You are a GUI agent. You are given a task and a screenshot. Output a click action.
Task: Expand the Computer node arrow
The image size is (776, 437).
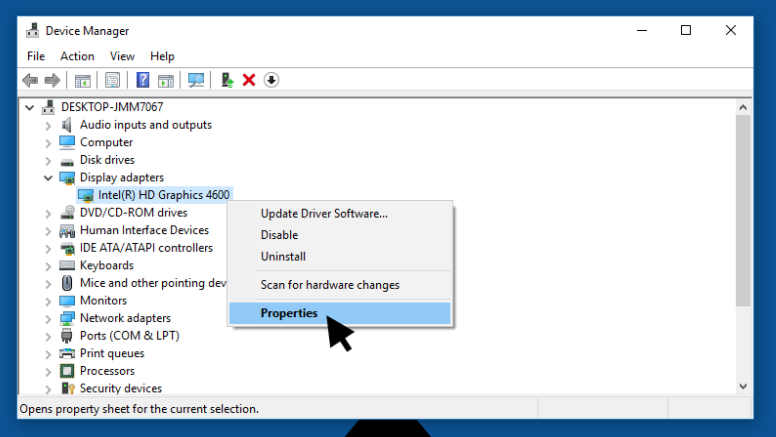(x=48, y=144)
